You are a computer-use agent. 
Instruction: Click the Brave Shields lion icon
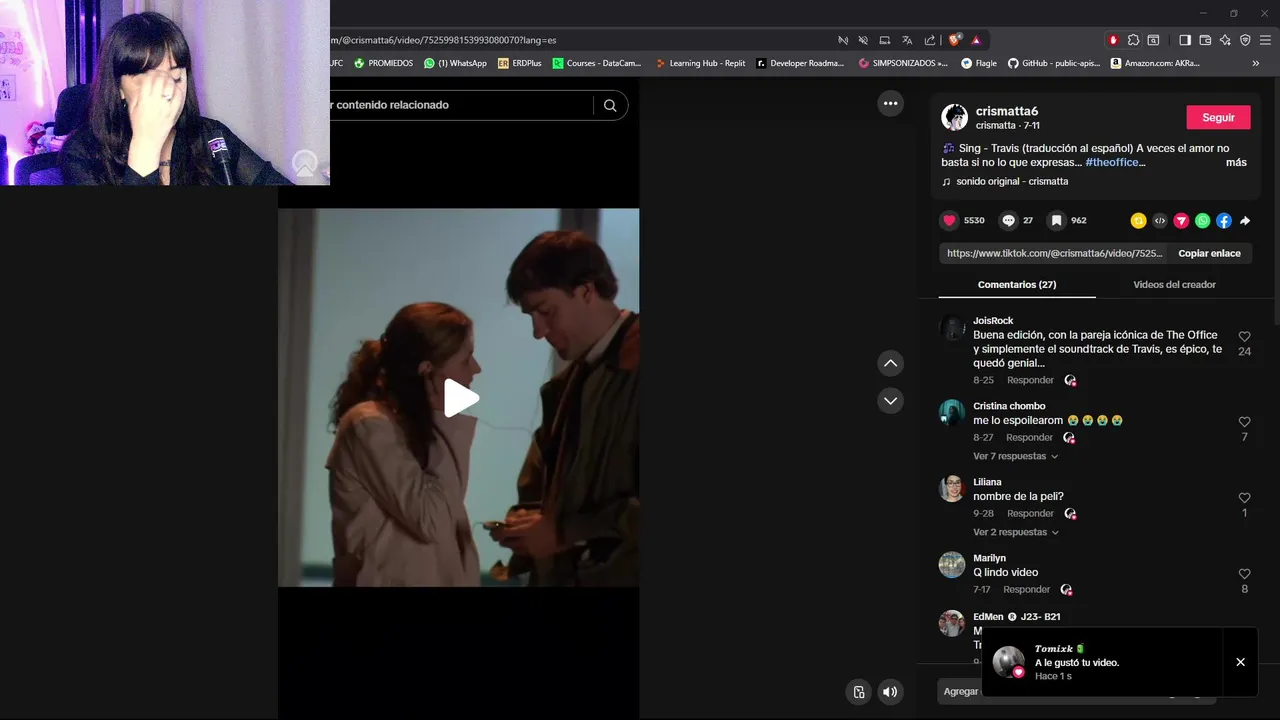[x=955, y=40]
